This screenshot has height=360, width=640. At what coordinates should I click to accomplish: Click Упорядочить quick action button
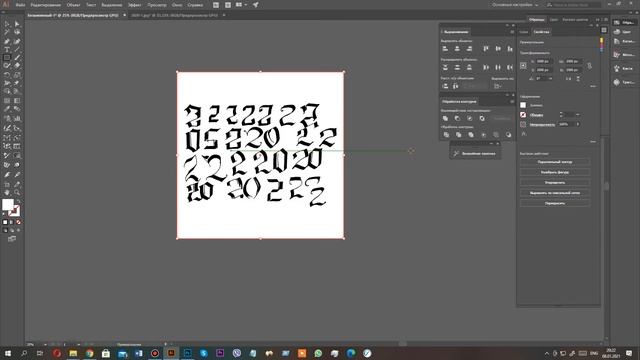coord(555,182)
